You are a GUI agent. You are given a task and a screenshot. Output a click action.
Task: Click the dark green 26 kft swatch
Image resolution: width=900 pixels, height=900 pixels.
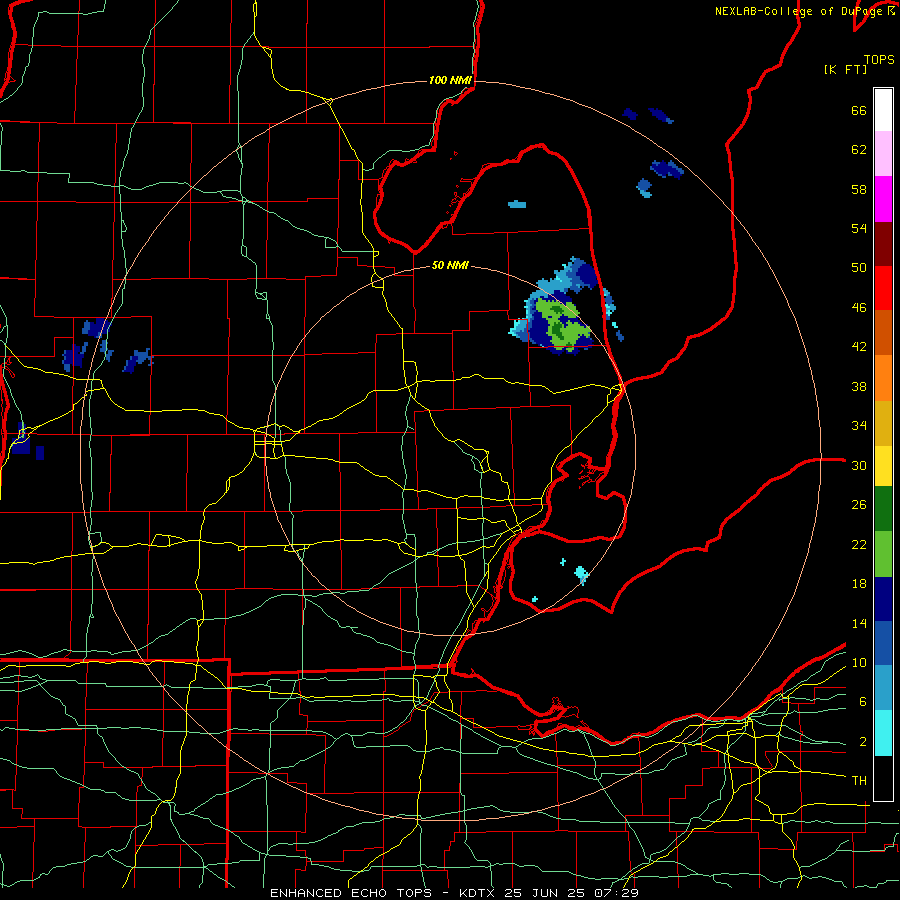click(x=883, y=509)
